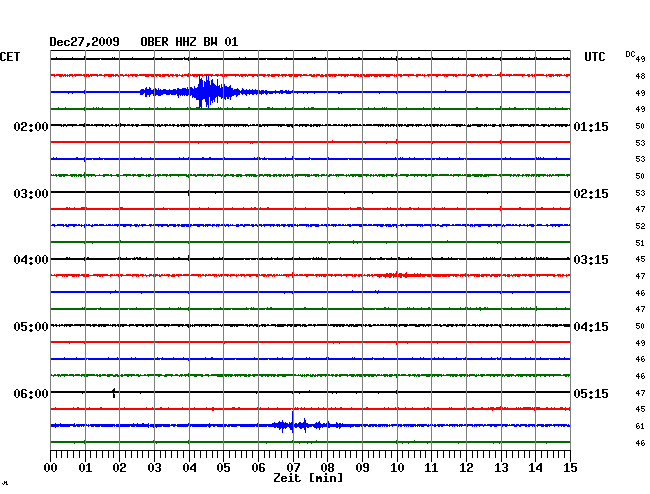Select DC value 48
650x494 pixels.
[640, 76]
